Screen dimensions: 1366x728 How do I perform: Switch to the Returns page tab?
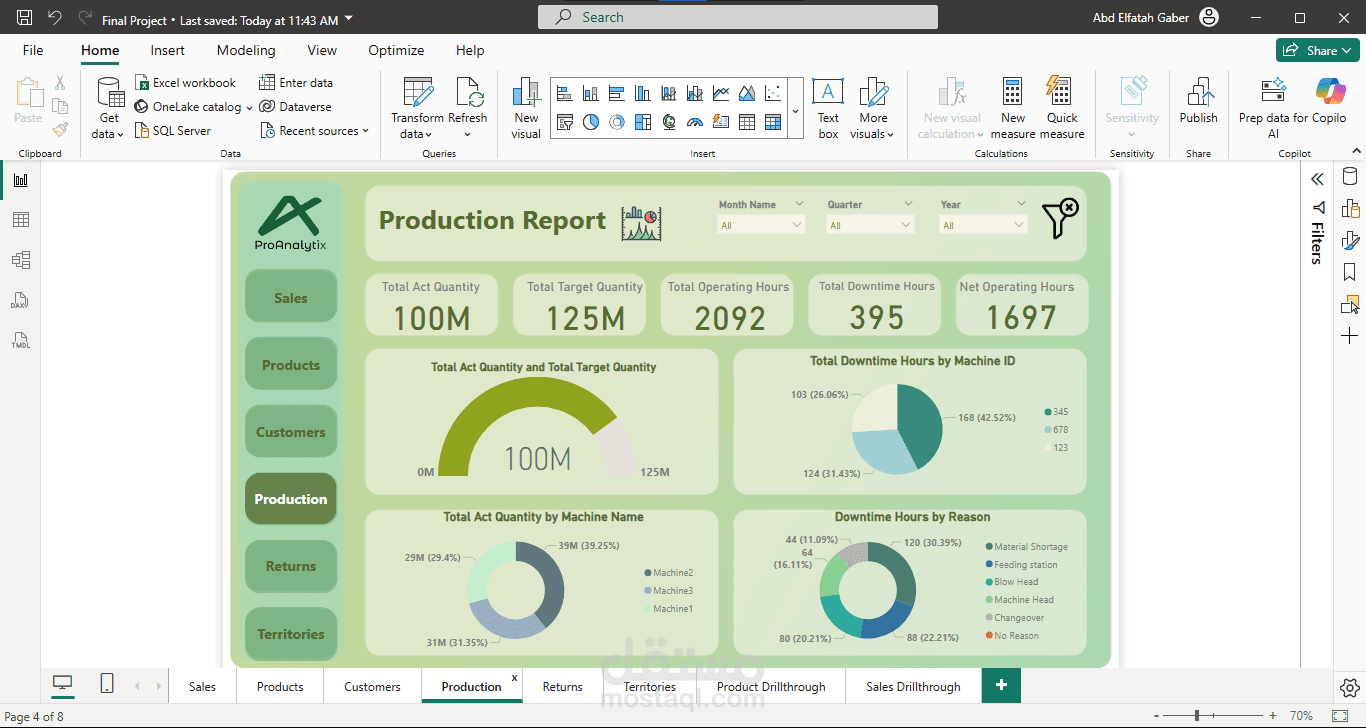pos(562,687)
